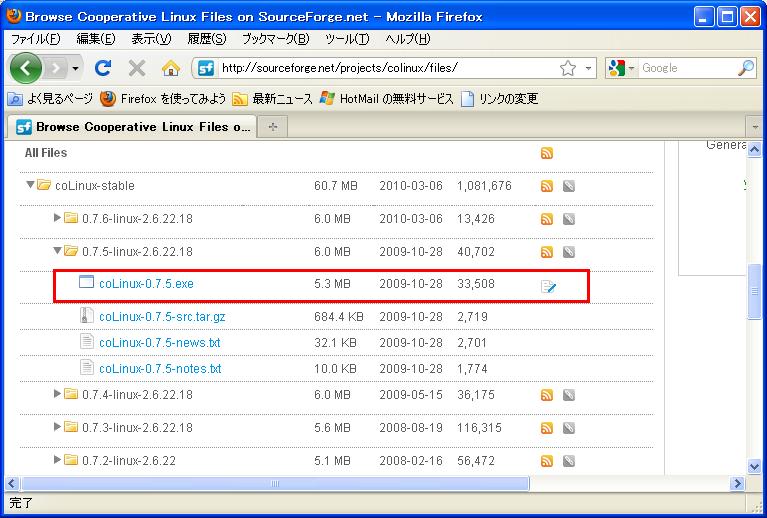Open the 履歴(S) menu
Viewport: 767px width, 518px height.
(207, 39)
